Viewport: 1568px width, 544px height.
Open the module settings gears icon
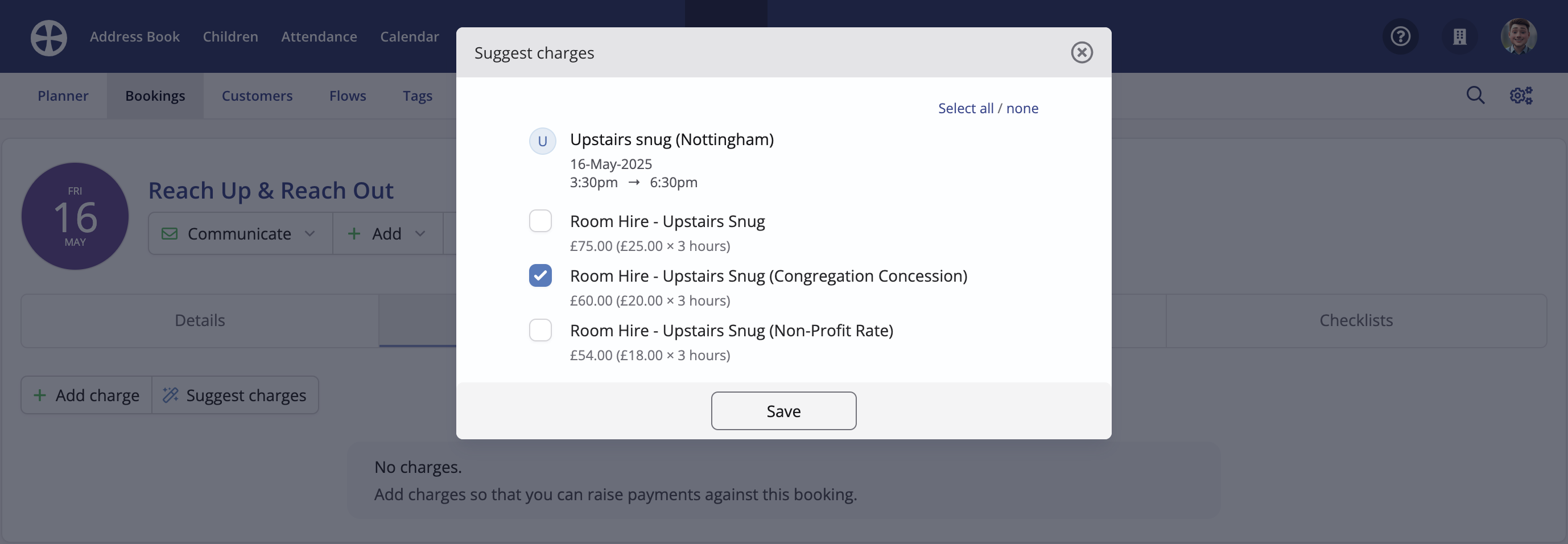coord(1521,95)
